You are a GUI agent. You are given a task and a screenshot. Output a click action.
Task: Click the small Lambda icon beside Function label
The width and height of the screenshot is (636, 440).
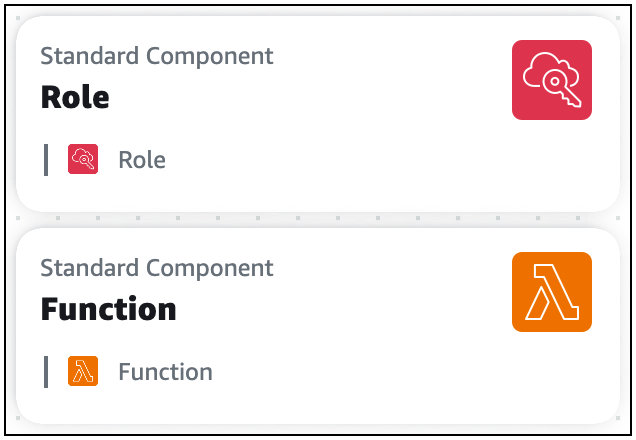[82, 372]
